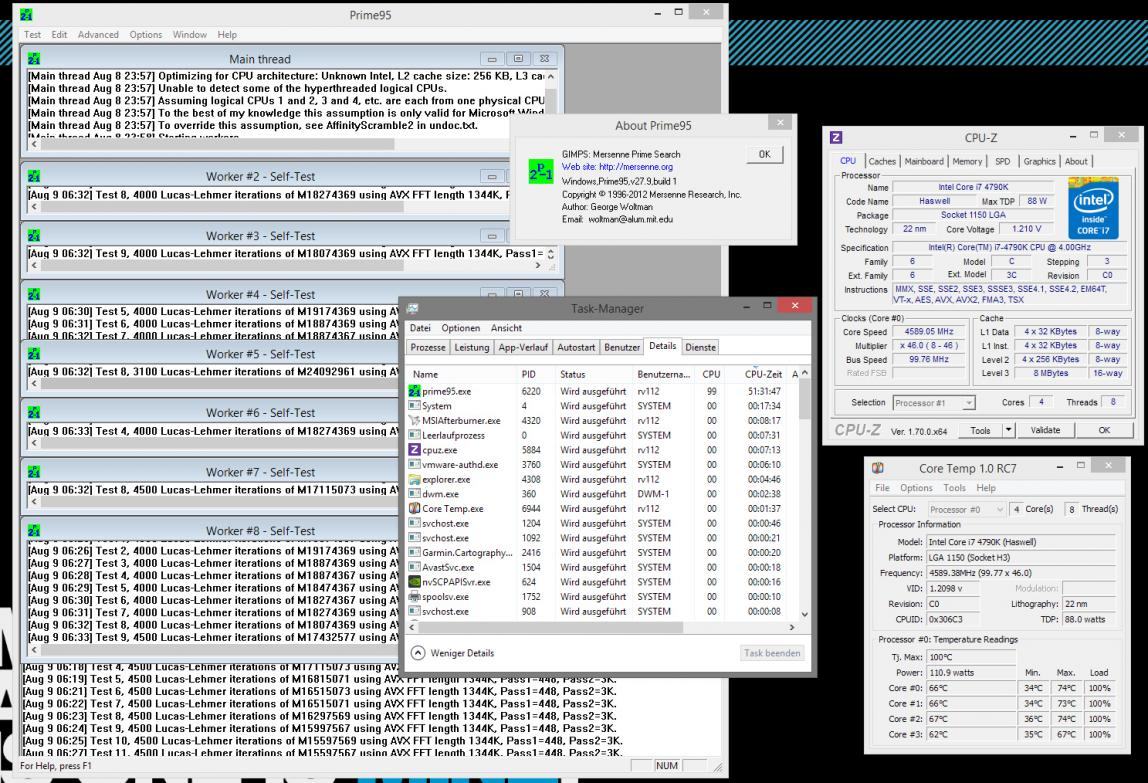Open the Window menu in Prime95
This screenshot has width=1148, height=783.
click(190, 34)
